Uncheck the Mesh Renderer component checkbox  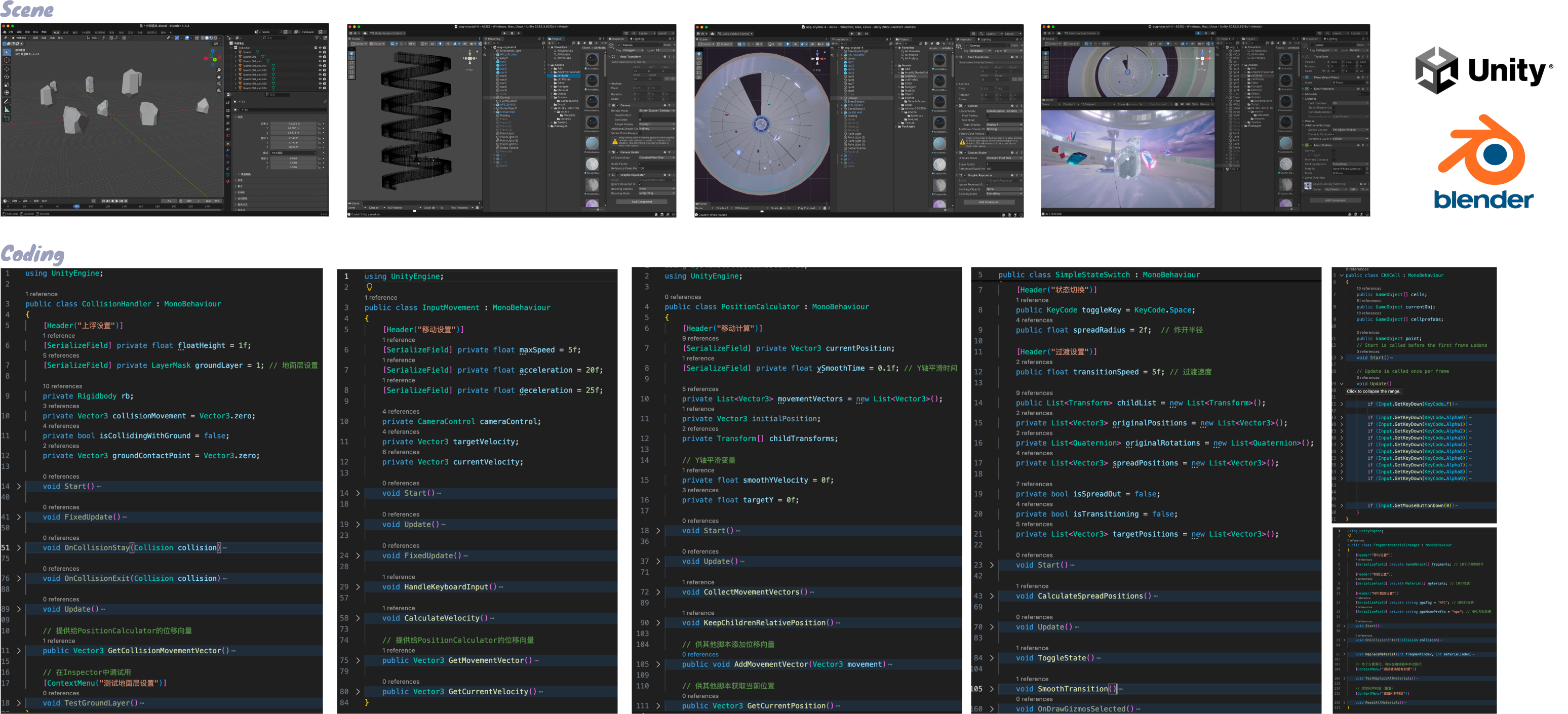[1312, 89]
